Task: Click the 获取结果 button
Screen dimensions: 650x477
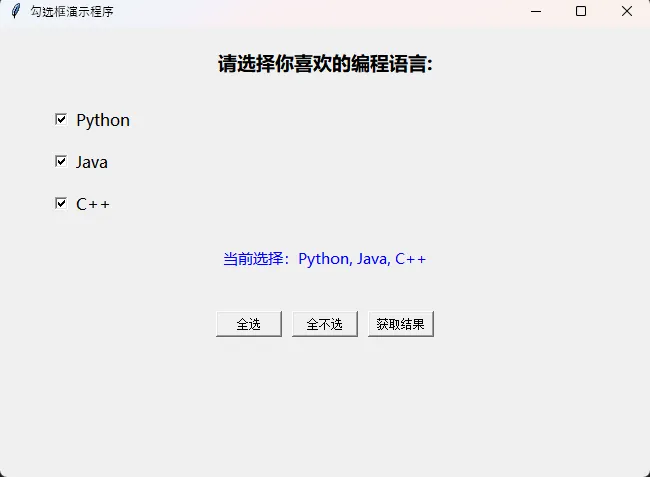Action: 400,324
